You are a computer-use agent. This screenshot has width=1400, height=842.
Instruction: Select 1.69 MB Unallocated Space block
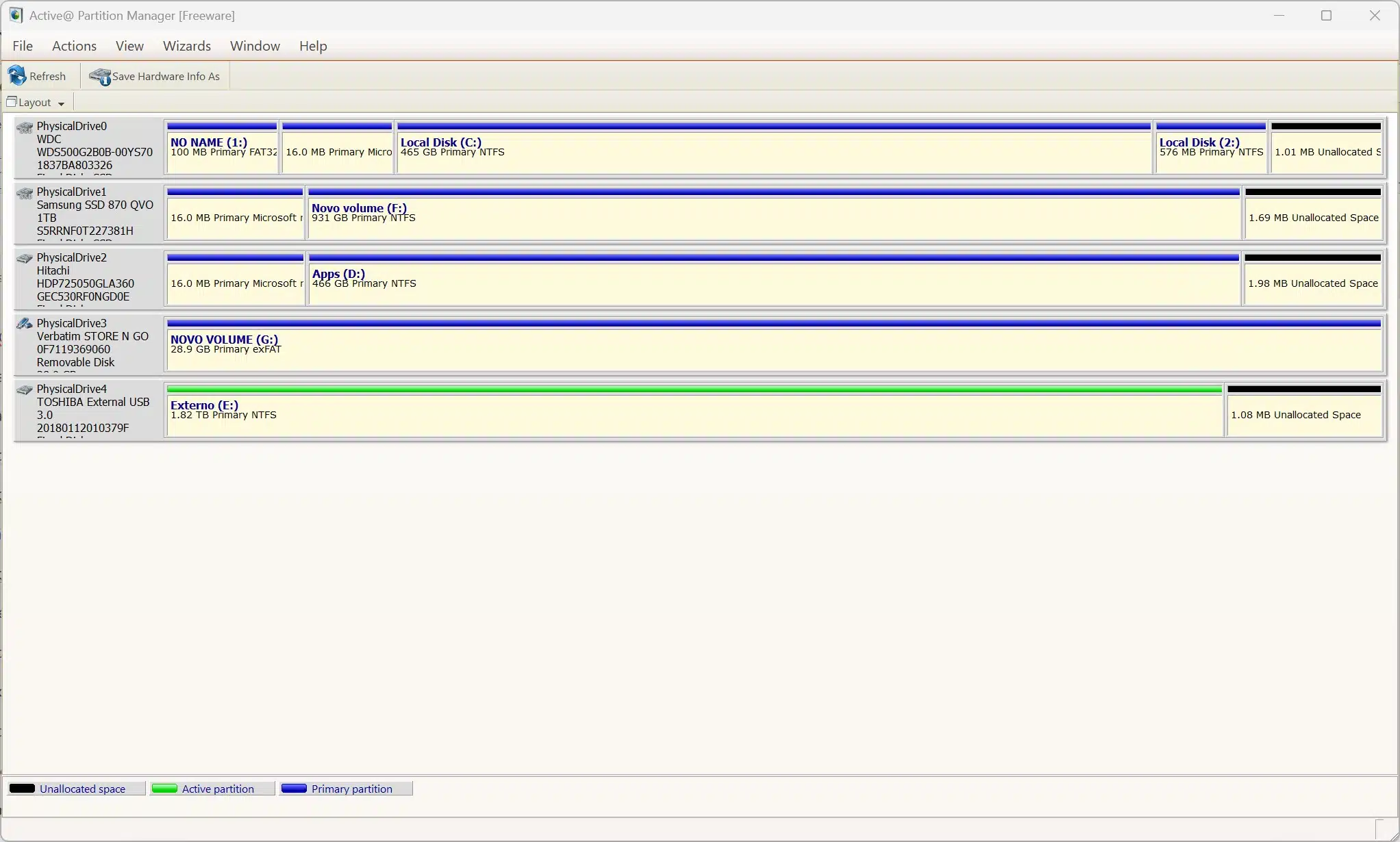[1313, 213]
